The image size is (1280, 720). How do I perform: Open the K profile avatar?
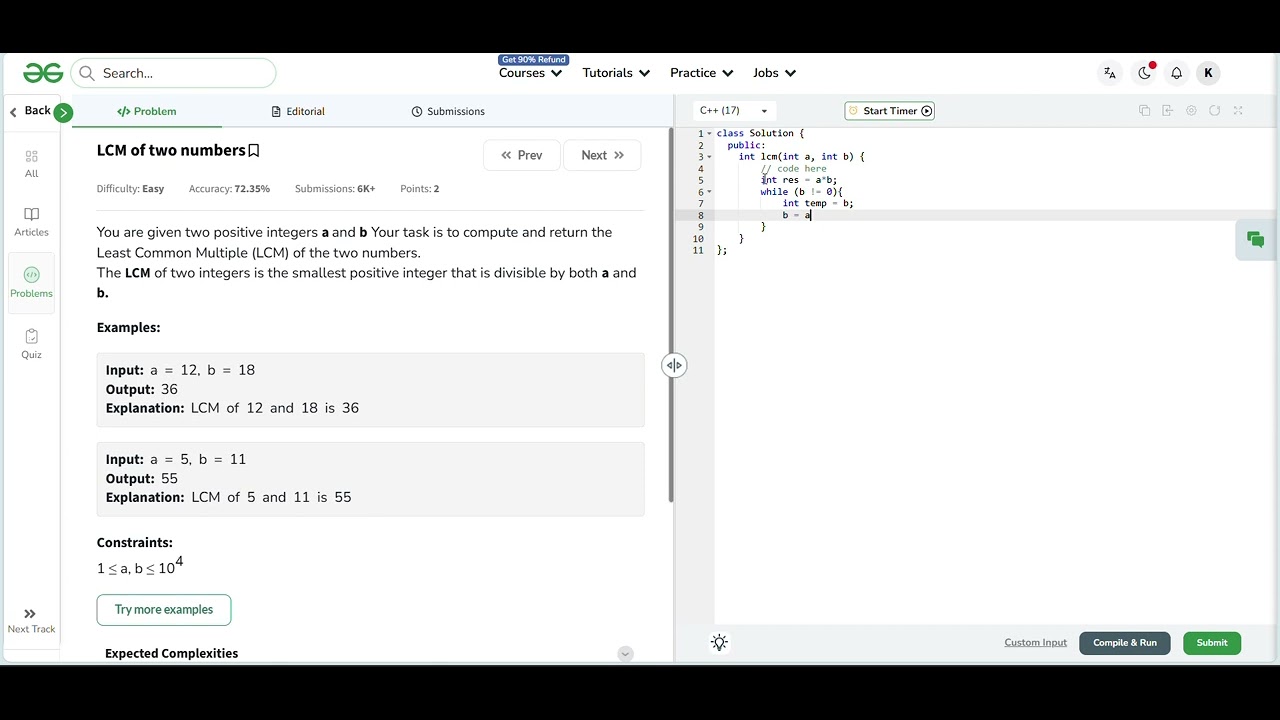pyautogui.click(x=1208, y=73)
